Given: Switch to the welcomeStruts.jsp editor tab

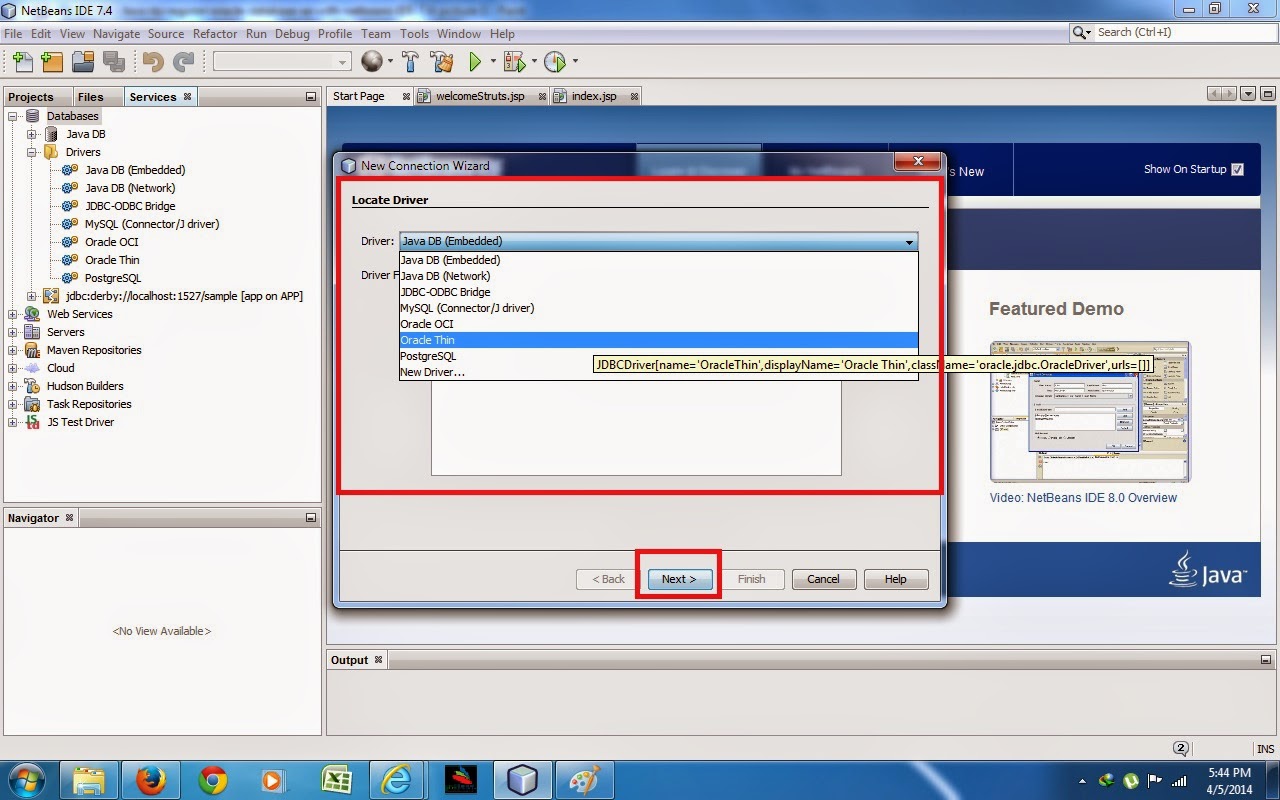Looking at the screenshot, I should (x=481, y=97).
